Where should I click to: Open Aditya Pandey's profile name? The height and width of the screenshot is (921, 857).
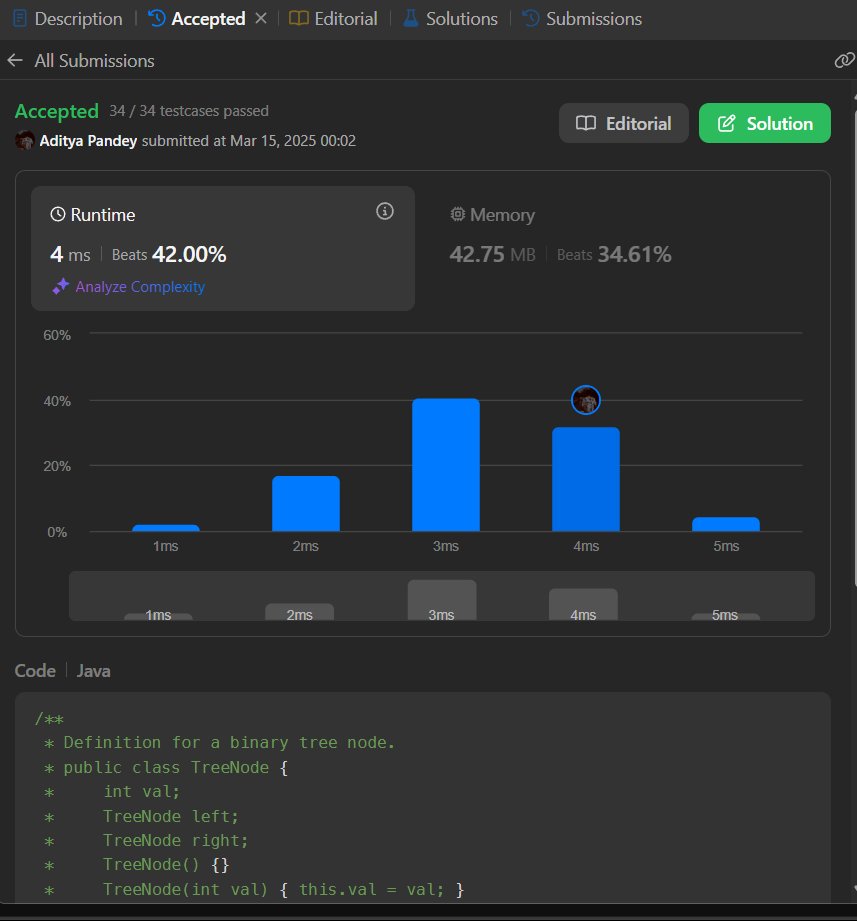88,141
